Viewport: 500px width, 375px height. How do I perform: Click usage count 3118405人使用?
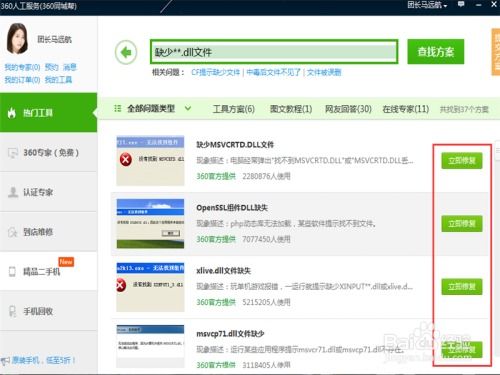(x=266, y=365)
